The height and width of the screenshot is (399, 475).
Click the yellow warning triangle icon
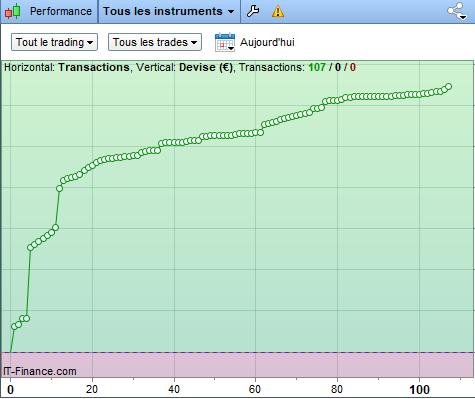[278, 11]
